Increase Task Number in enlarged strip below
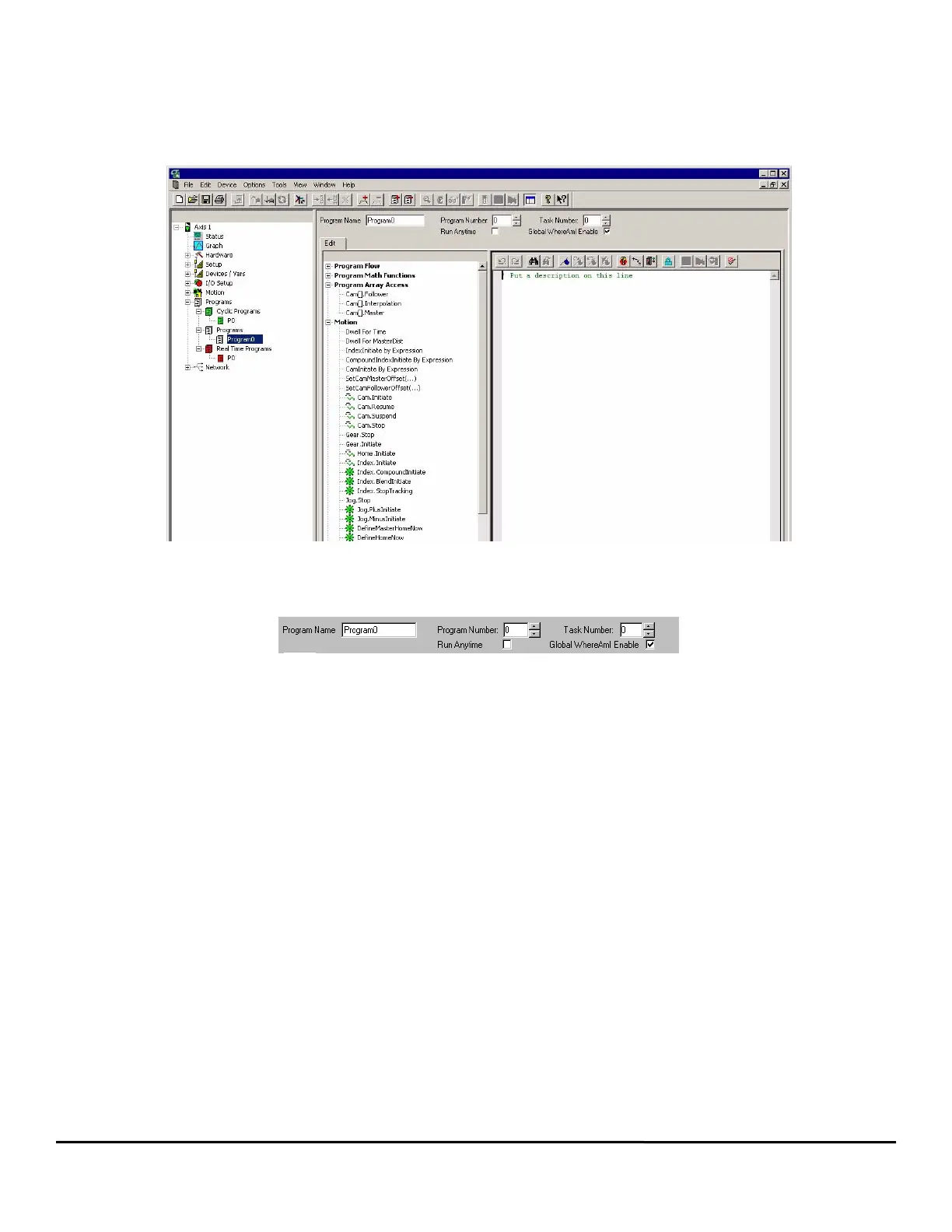The width and height of the screenshot is (952, 1232). [649, 627]
